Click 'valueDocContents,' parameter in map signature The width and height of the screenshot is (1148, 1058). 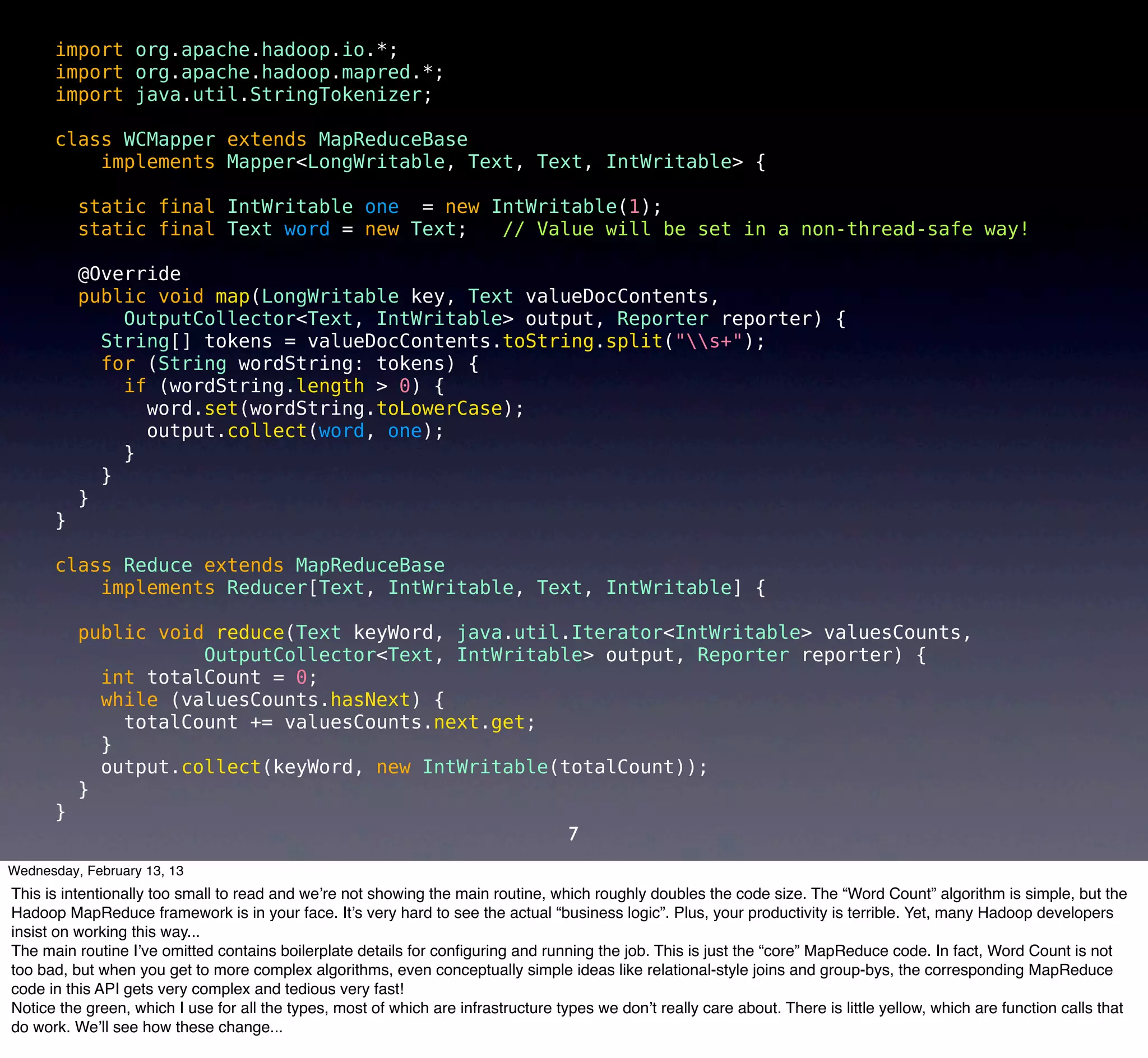(x=622, y=296)
